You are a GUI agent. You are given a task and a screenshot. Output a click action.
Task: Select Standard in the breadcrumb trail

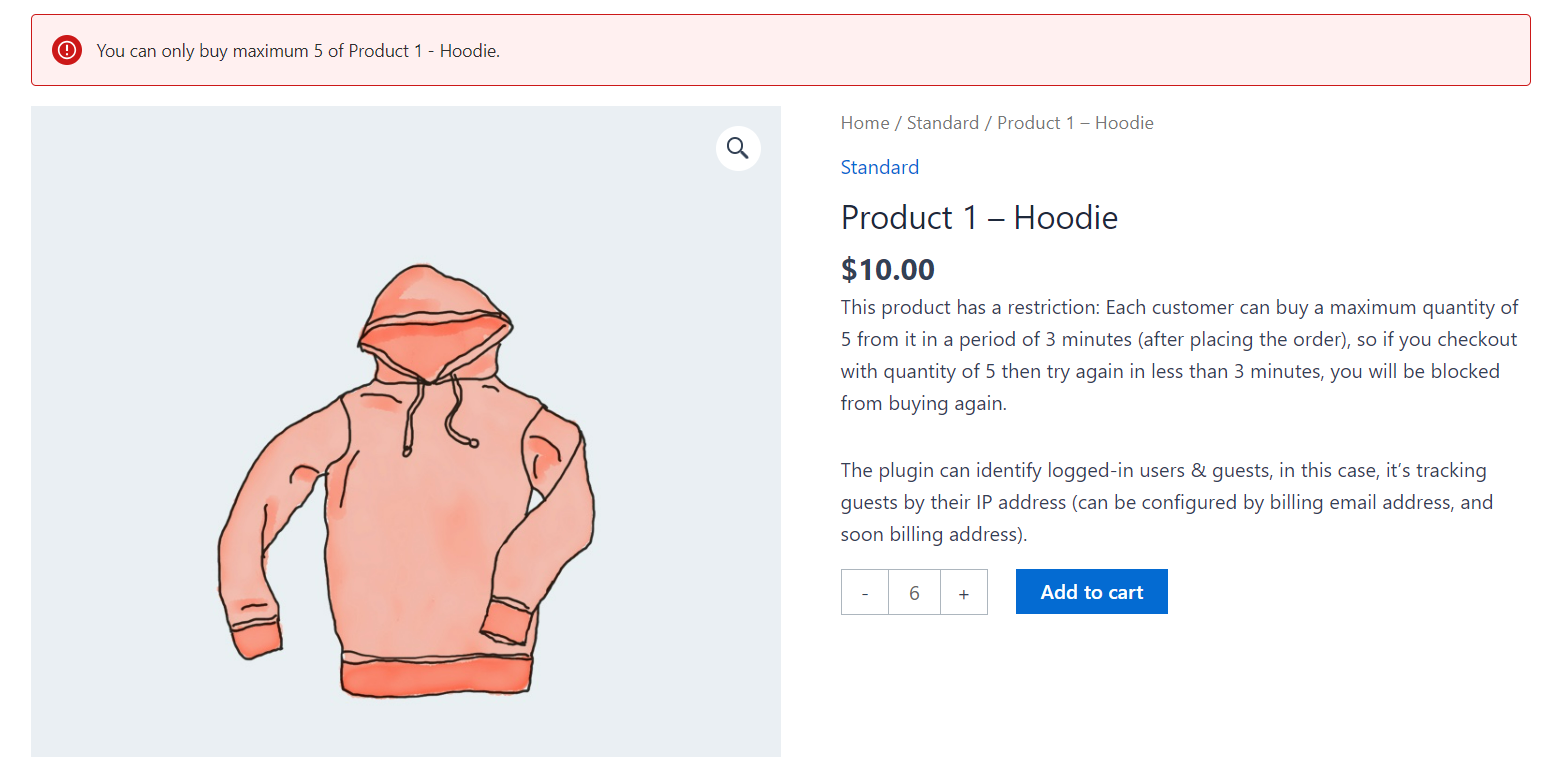pyautogui.click(x=942, y=122)
